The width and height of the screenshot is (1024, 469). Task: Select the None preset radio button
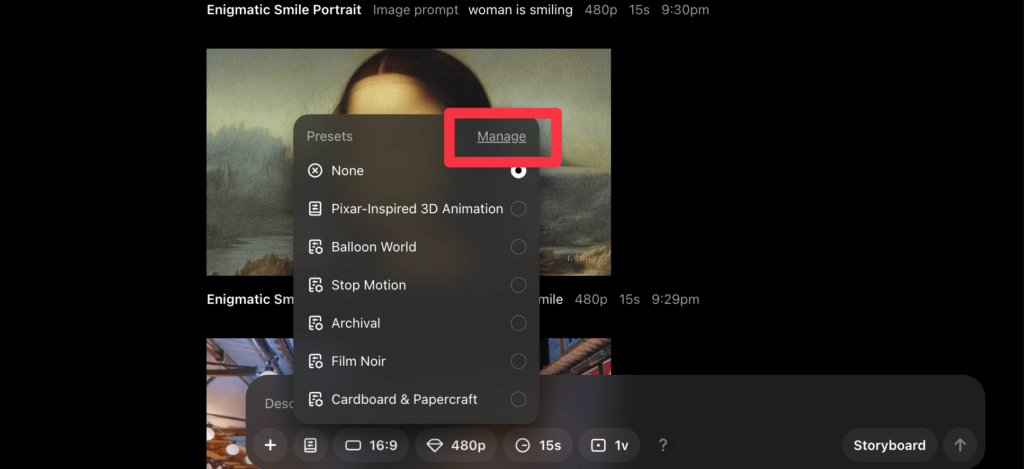(518, 171)
